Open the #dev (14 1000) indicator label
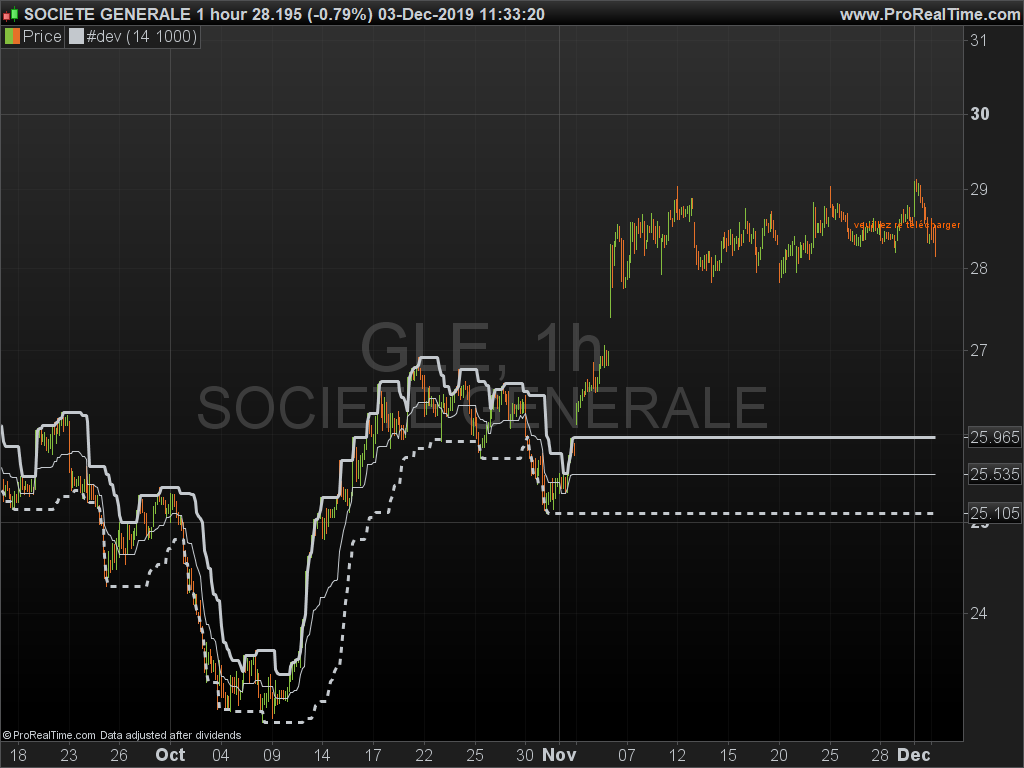Viewport: 1024px width, 768px height. 142,37
